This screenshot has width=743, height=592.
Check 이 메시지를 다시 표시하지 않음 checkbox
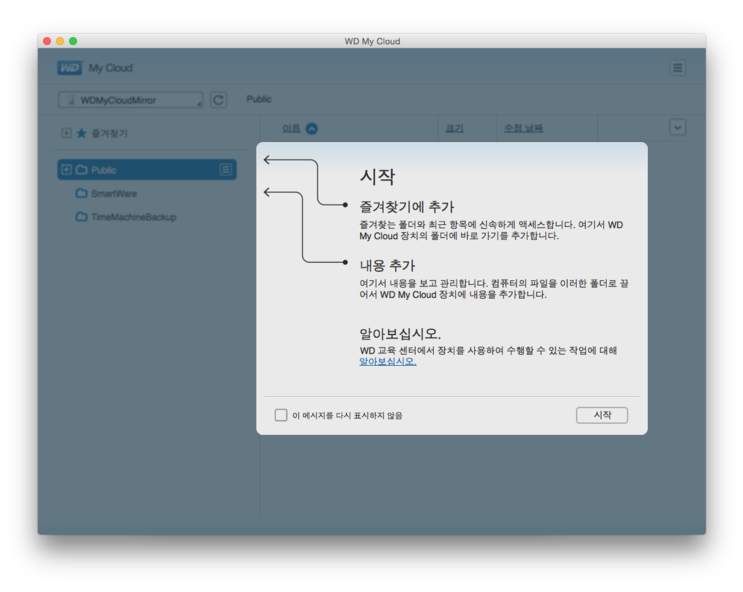click(x=281, y=415)
